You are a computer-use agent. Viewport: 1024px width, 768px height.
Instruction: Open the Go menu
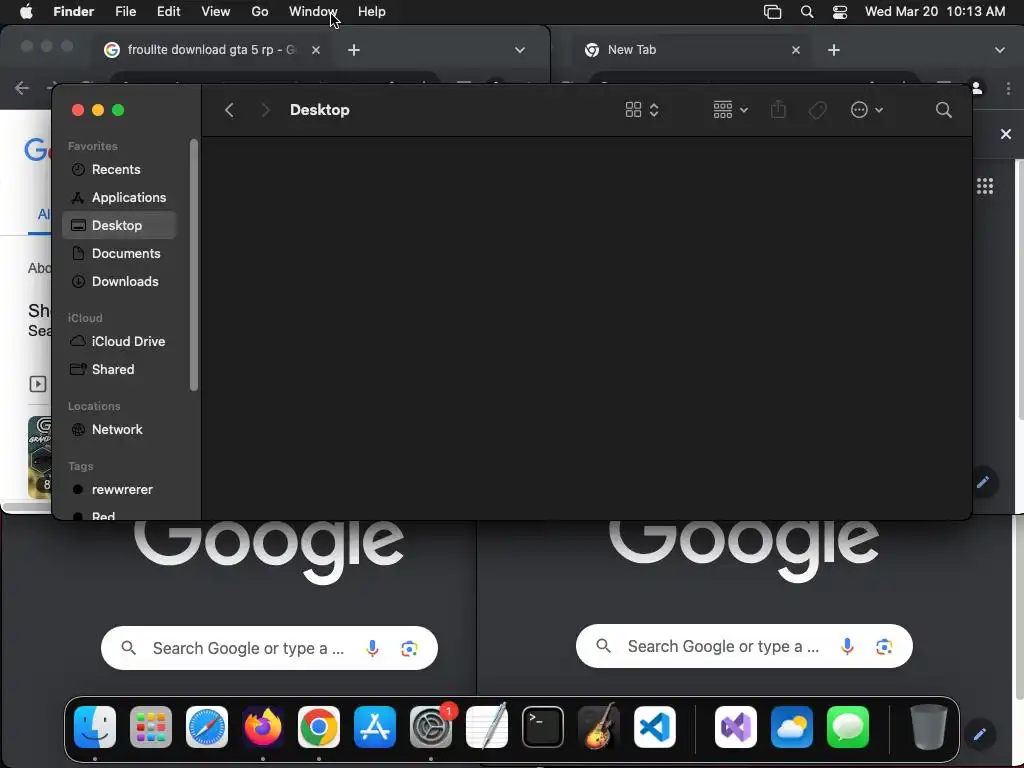pos(260,12)
